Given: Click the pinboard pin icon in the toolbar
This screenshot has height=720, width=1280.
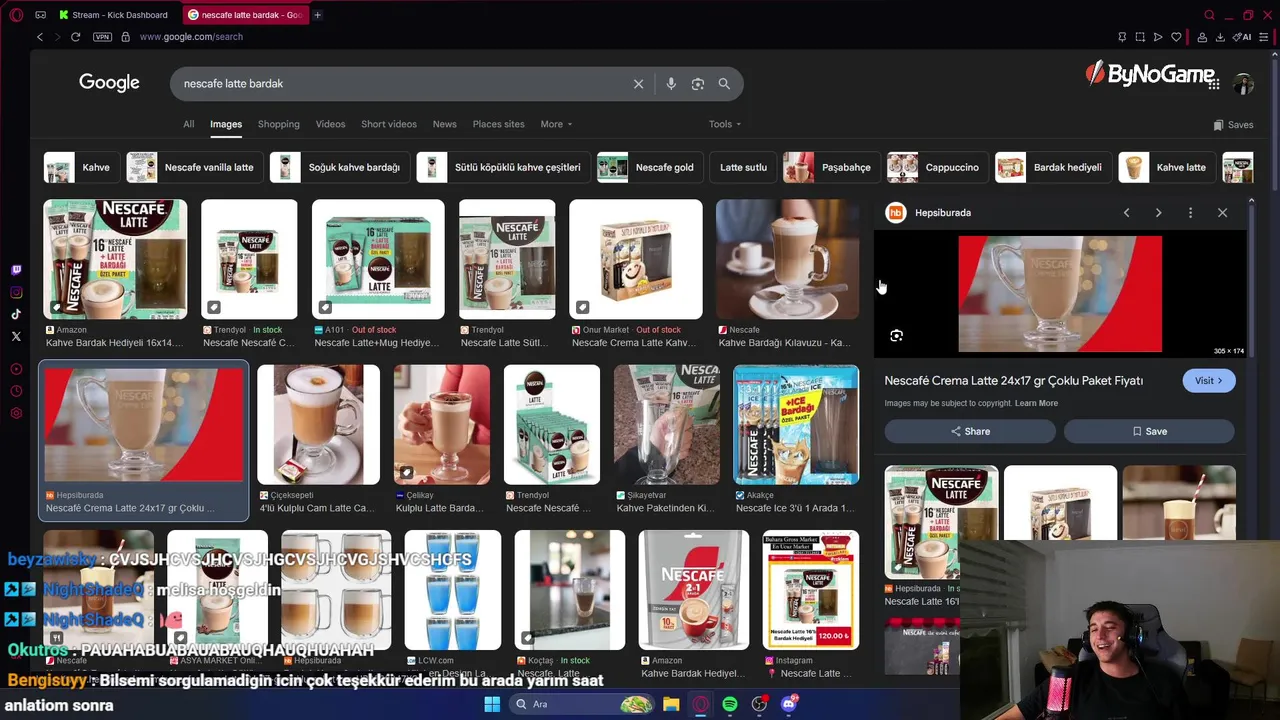Looking at the screenshot, I should pos(1122,37).
